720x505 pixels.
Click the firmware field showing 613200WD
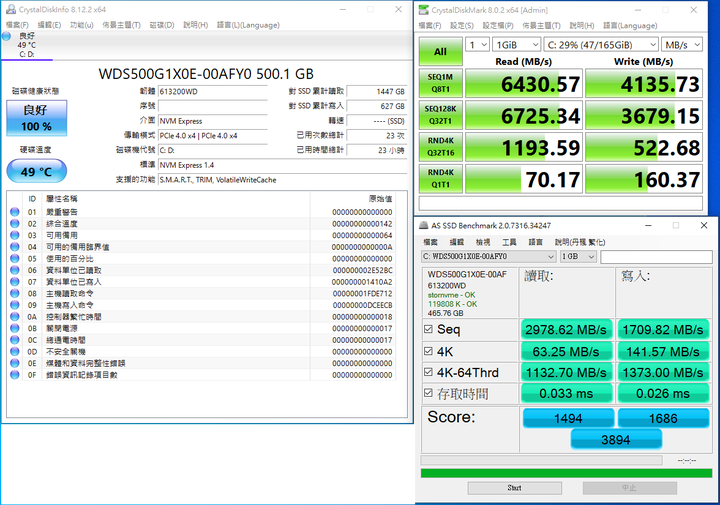pyautogui.click(x=213, y=91)
